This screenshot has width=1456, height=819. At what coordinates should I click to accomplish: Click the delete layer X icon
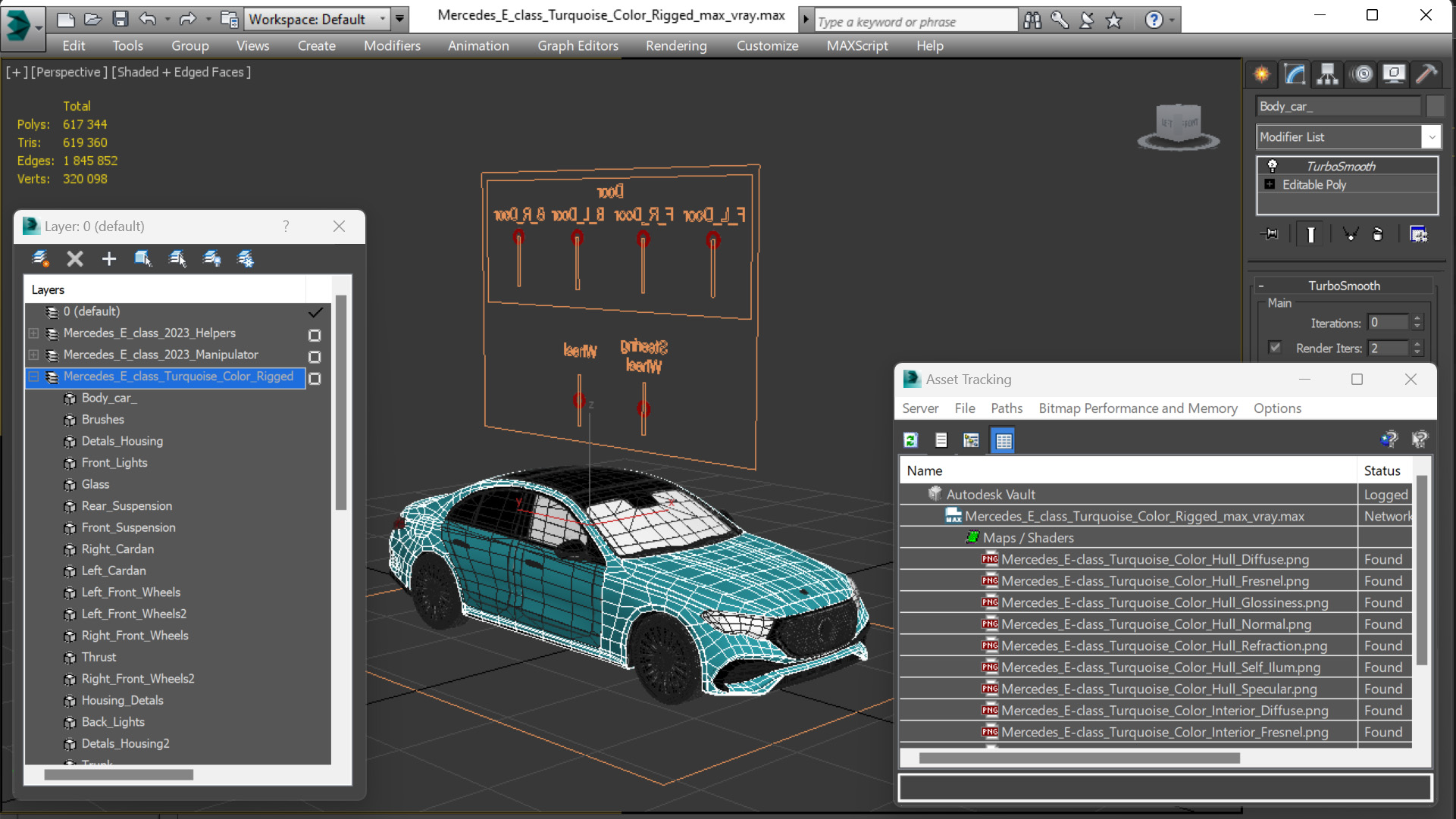[74, 259]
